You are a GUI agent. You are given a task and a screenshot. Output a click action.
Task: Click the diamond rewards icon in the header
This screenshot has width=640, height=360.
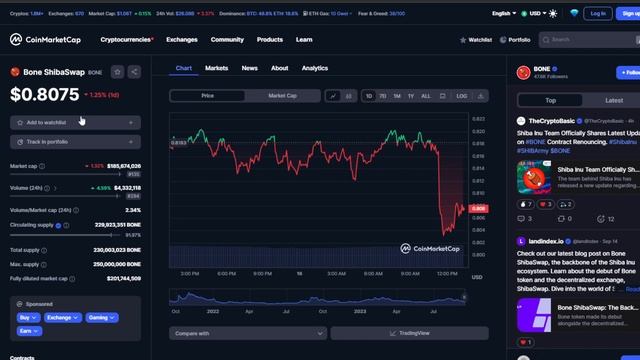coord(574,13)
